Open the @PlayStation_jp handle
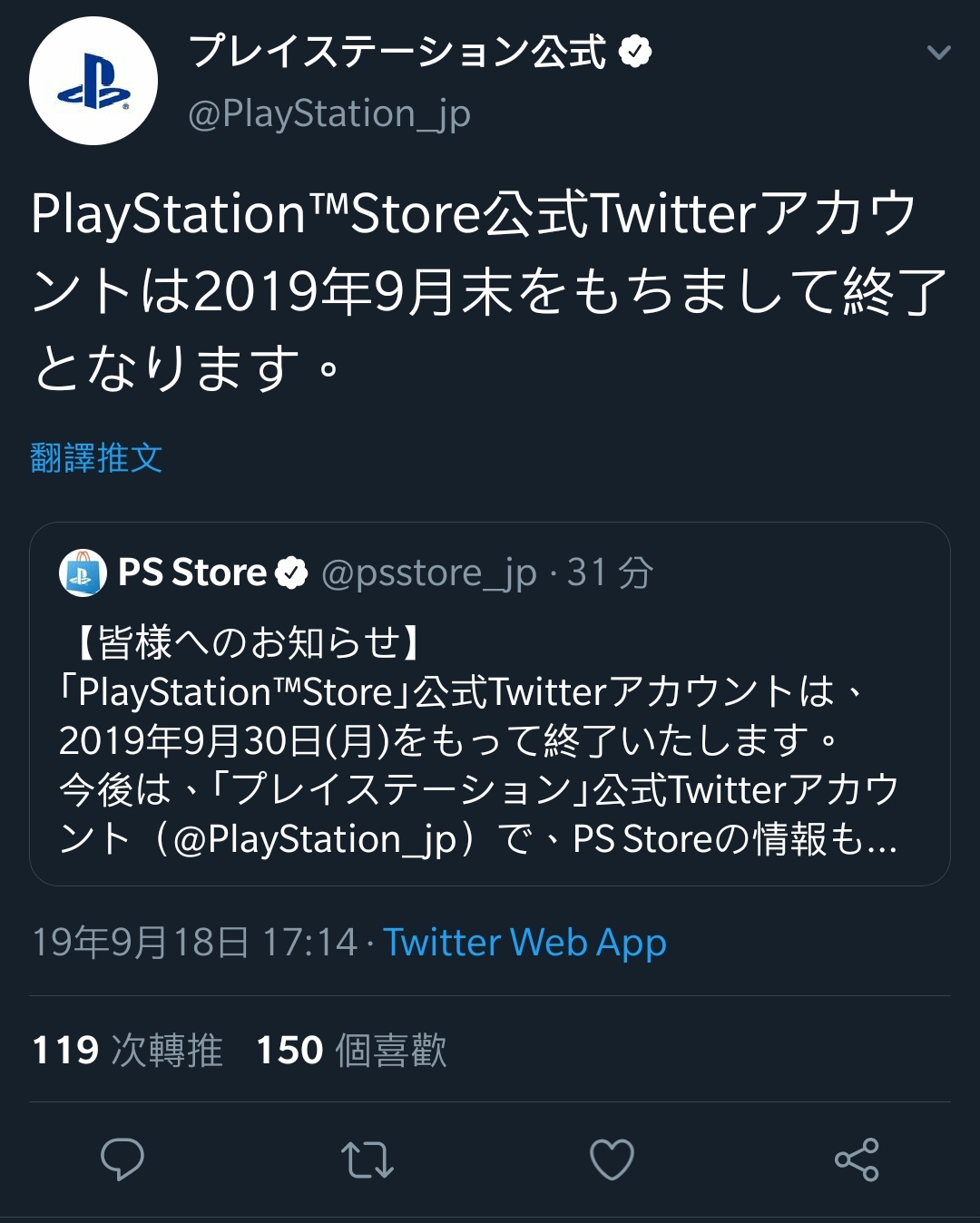The image size is (980, 1223). 328,113
